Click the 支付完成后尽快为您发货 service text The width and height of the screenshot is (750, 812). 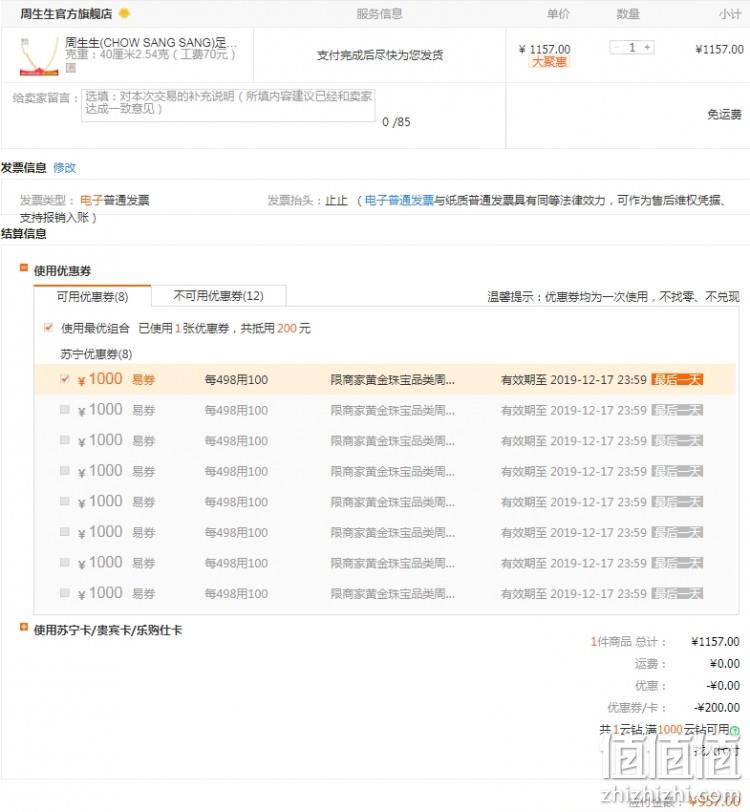[x=380, y=55]
